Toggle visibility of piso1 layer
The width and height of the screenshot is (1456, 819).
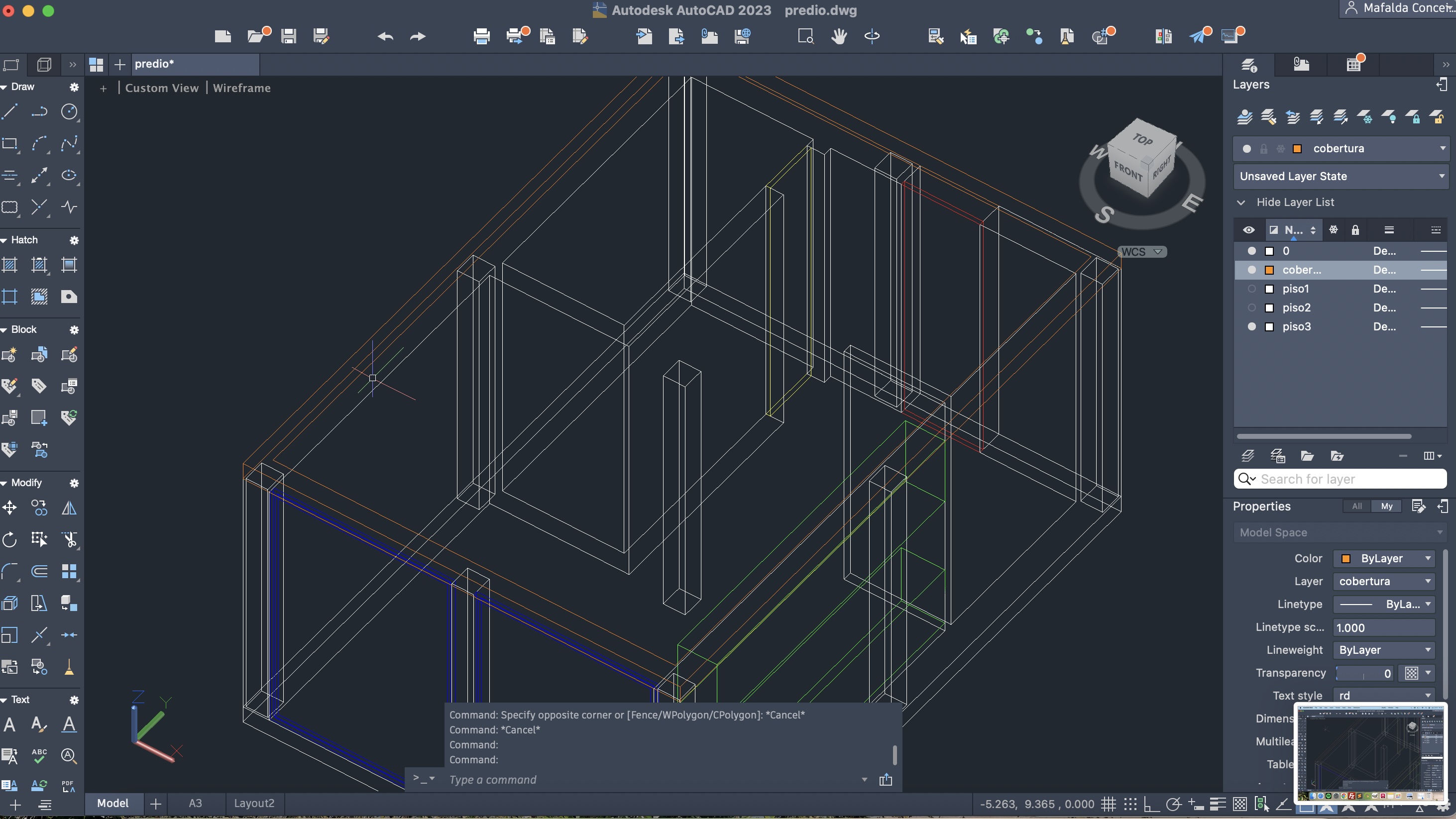(x=1251, y=289)
